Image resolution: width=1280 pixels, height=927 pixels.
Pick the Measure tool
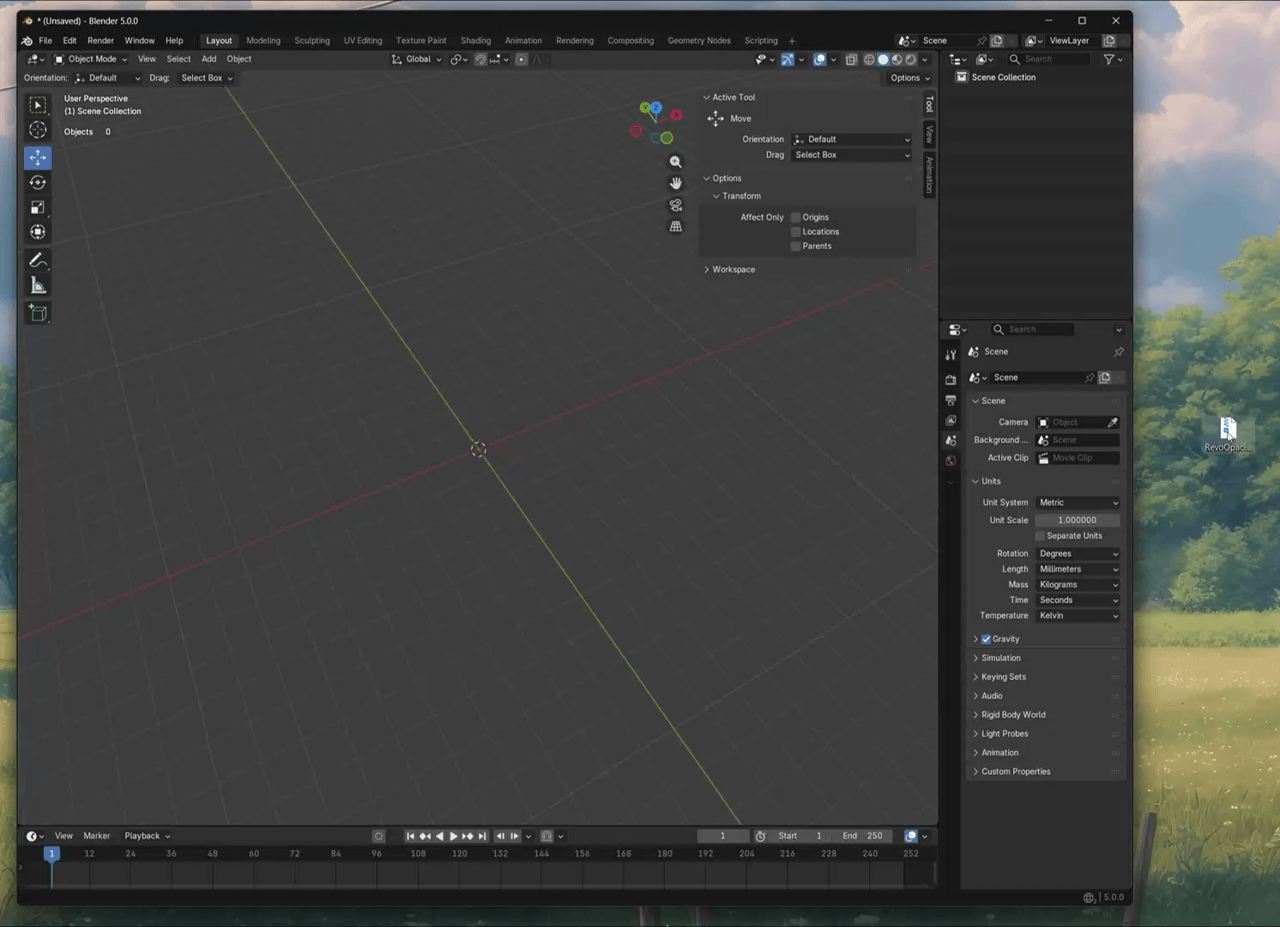click(x=38, y=286)
